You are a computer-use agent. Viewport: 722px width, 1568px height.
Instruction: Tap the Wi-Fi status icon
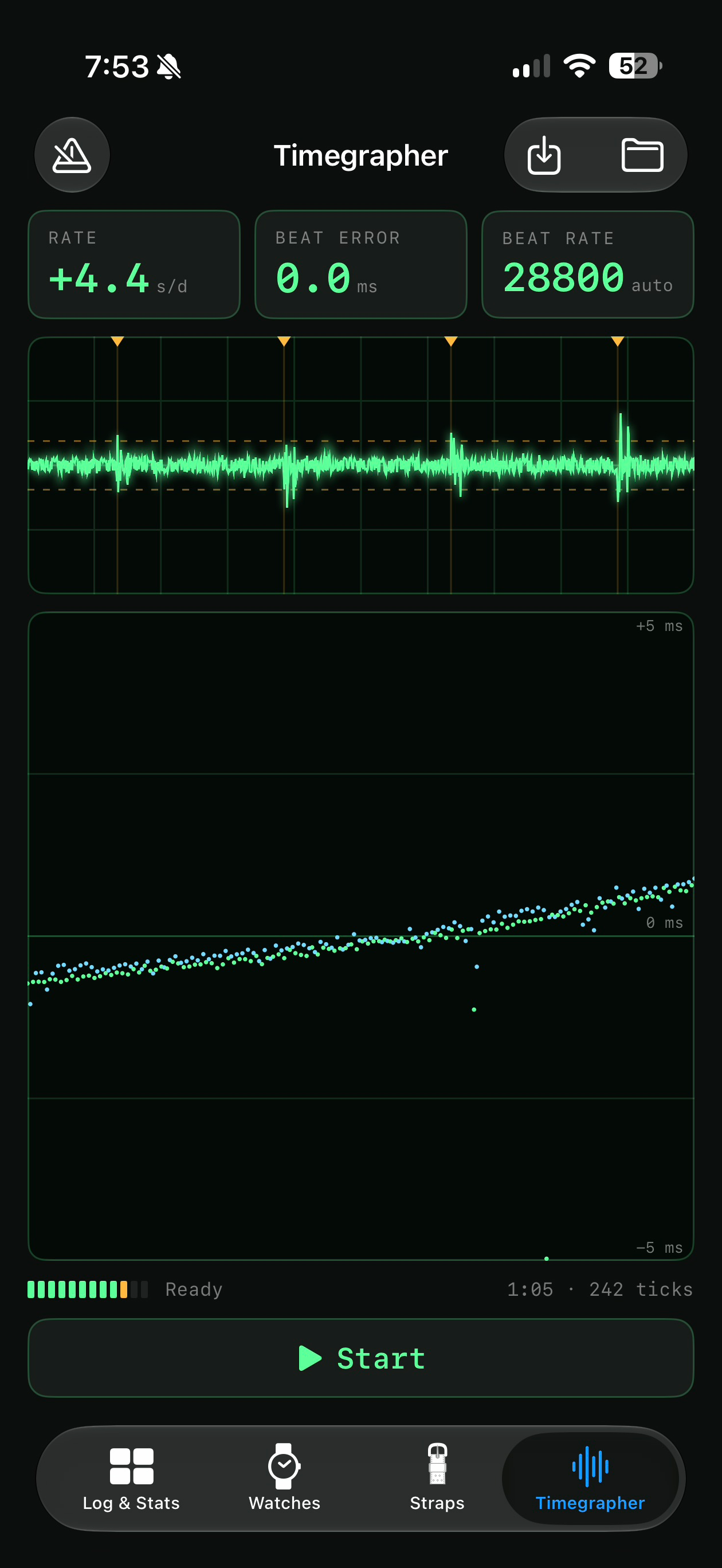click(579, 66)
